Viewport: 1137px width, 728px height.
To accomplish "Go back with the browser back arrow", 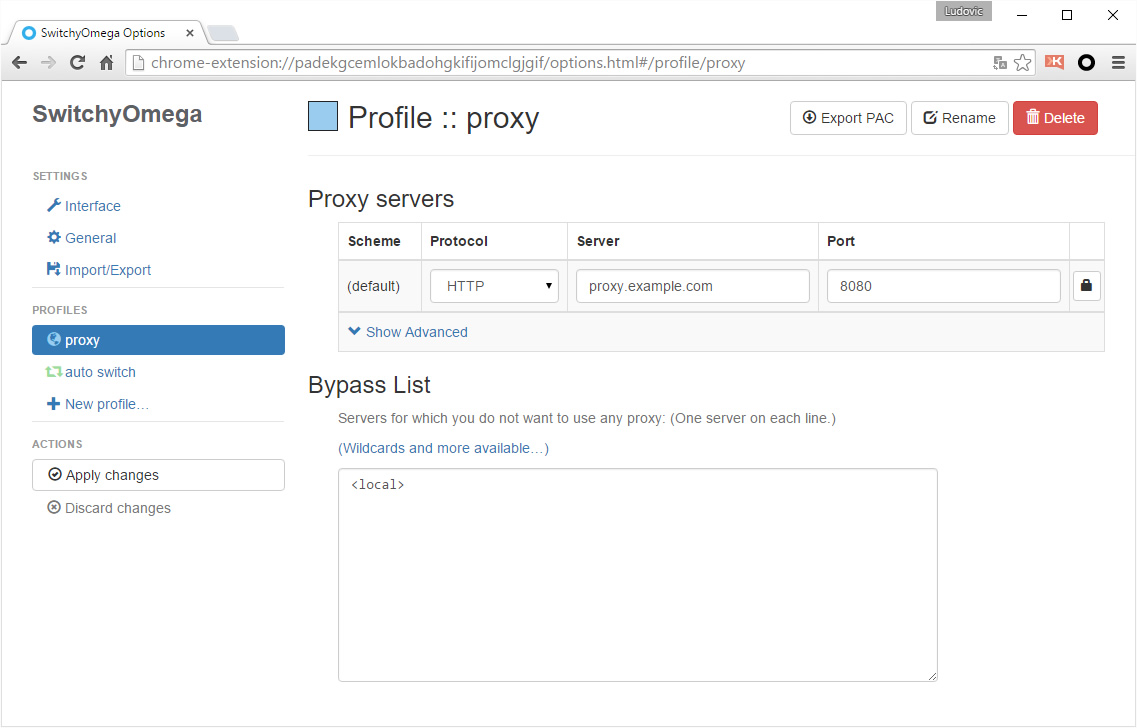I will pyautogui.click(x=20, y=63).
